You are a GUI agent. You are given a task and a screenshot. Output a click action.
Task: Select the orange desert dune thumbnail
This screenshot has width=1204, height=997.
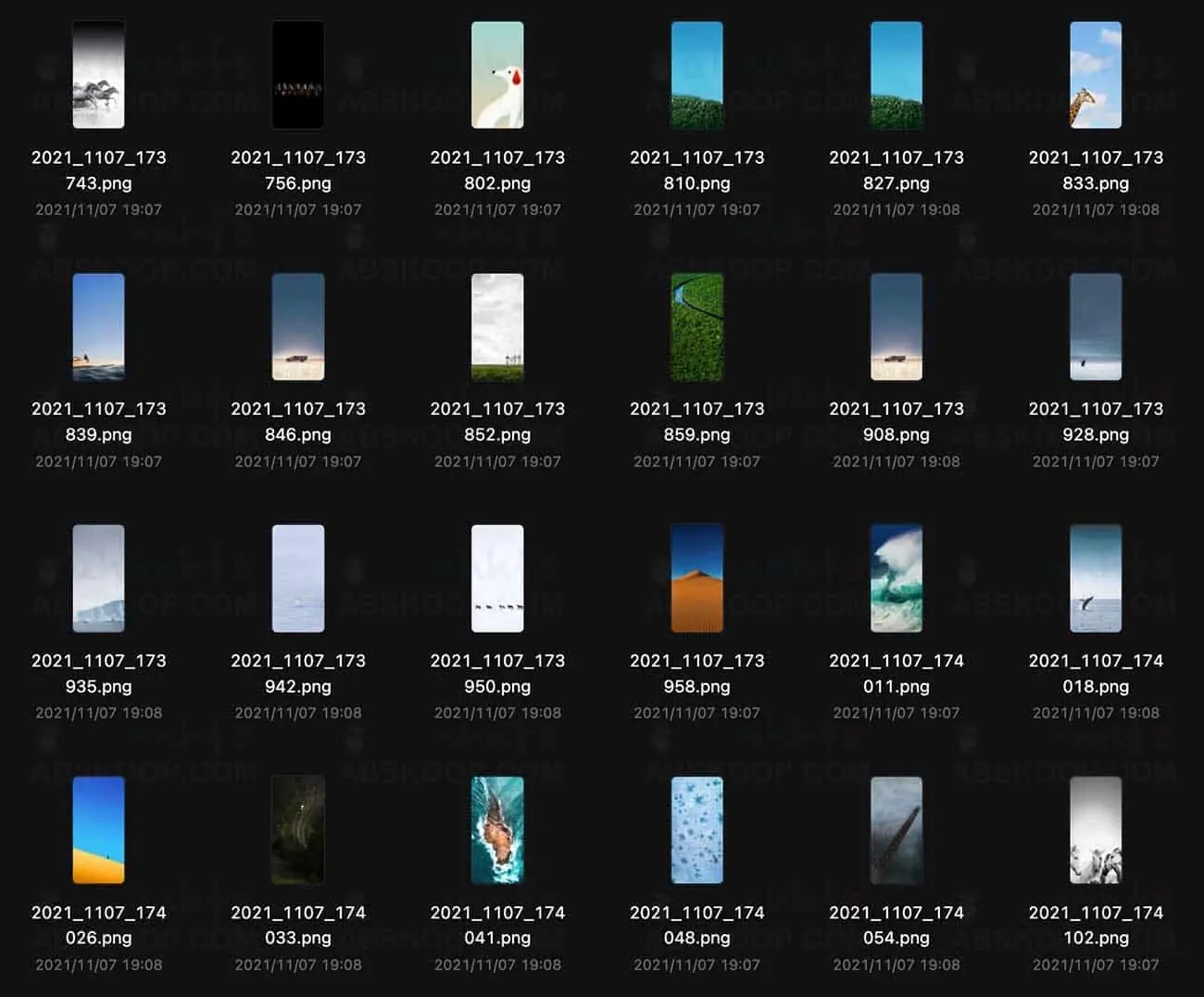click(696, 579)
